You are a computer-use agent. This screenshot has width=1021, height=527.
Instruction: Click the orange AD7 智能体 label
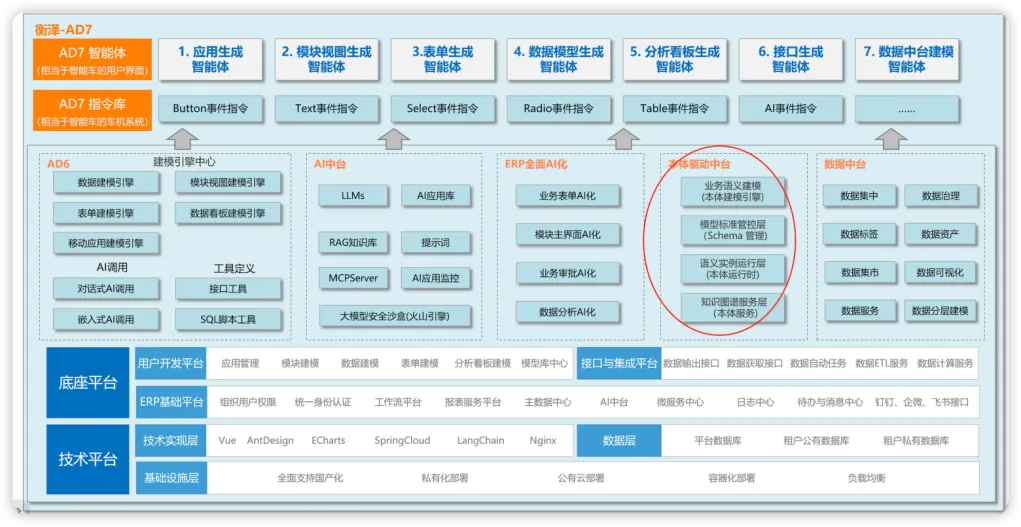[92, 59]
